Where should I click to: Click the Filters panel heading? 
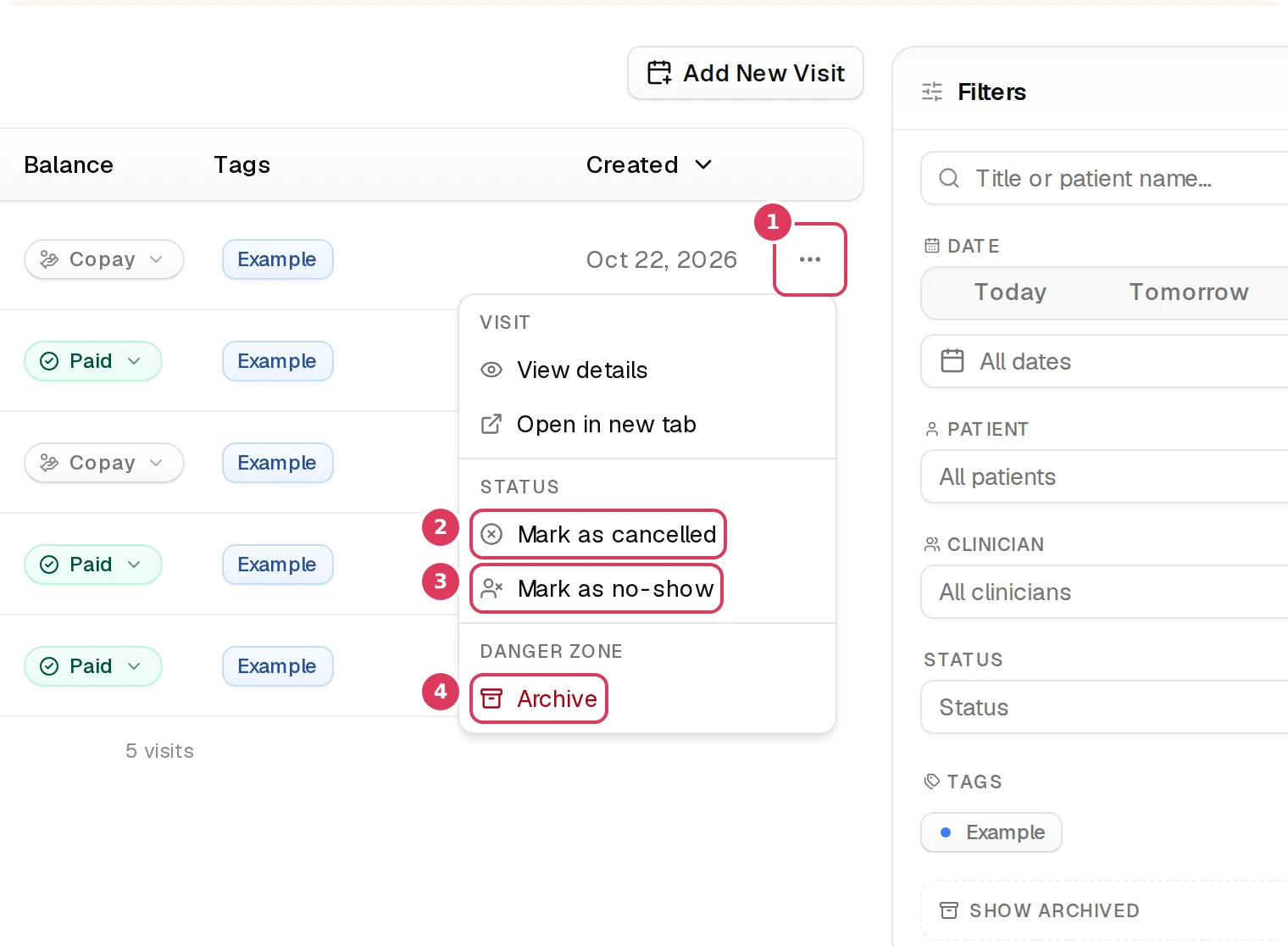[991, 92]
